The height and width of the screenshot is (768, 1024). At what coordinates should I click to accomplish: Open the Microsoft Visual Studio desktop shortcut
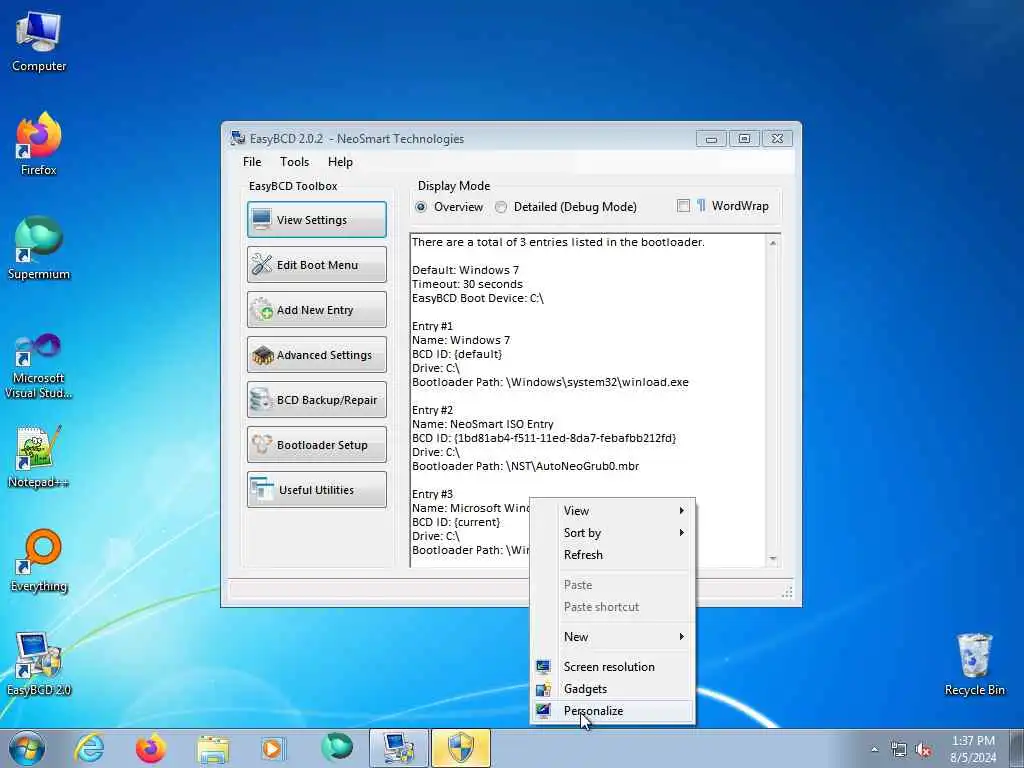coord(39,366)
